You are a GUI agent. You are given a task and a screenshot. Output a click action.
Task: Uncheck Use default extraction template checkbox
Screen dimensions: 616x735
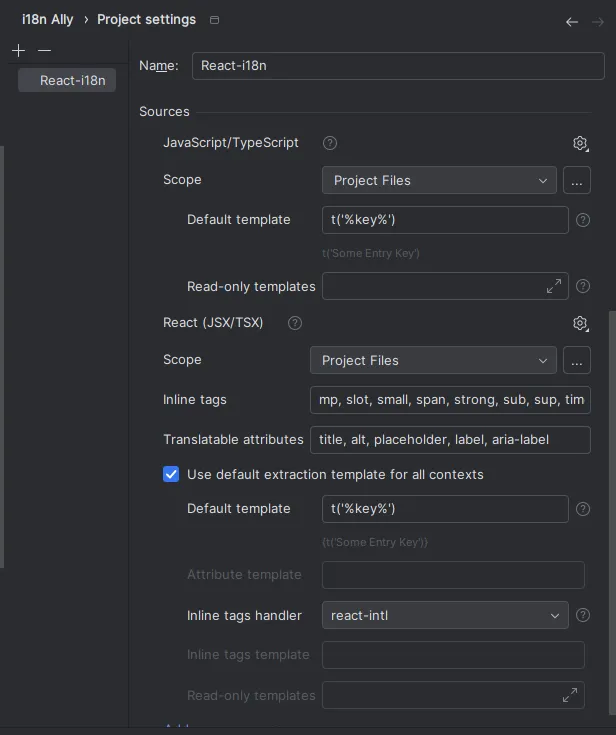171,474
